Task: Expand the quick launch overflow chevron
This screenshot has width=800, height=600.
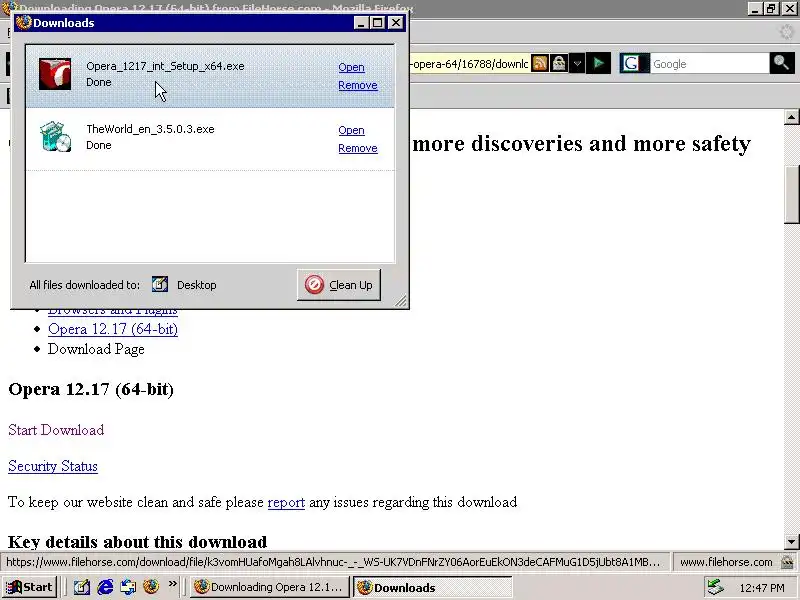Action: pyautogui.click(x=172, y=583)
